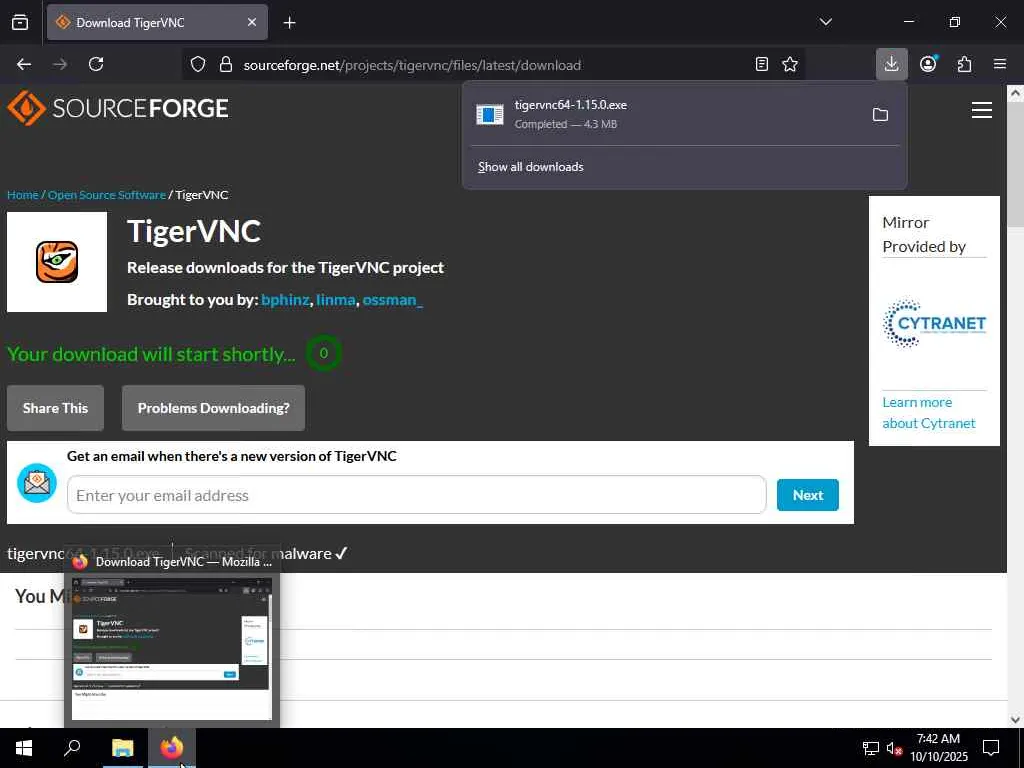Follow Learn more about Cytranet link
This screenshot has width=1024, height=768.
pyautogui.click(x=929, y=413)
